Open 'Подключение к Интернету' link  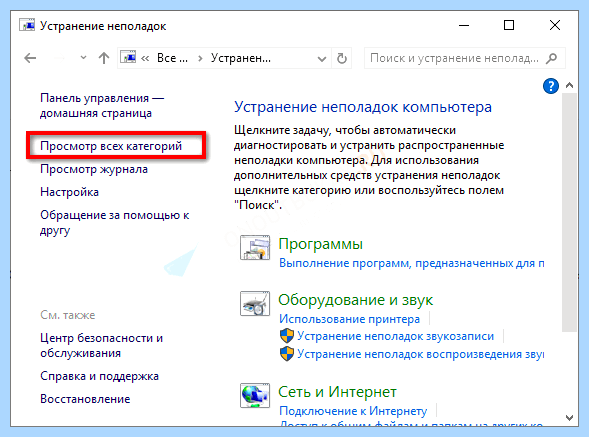353,411
